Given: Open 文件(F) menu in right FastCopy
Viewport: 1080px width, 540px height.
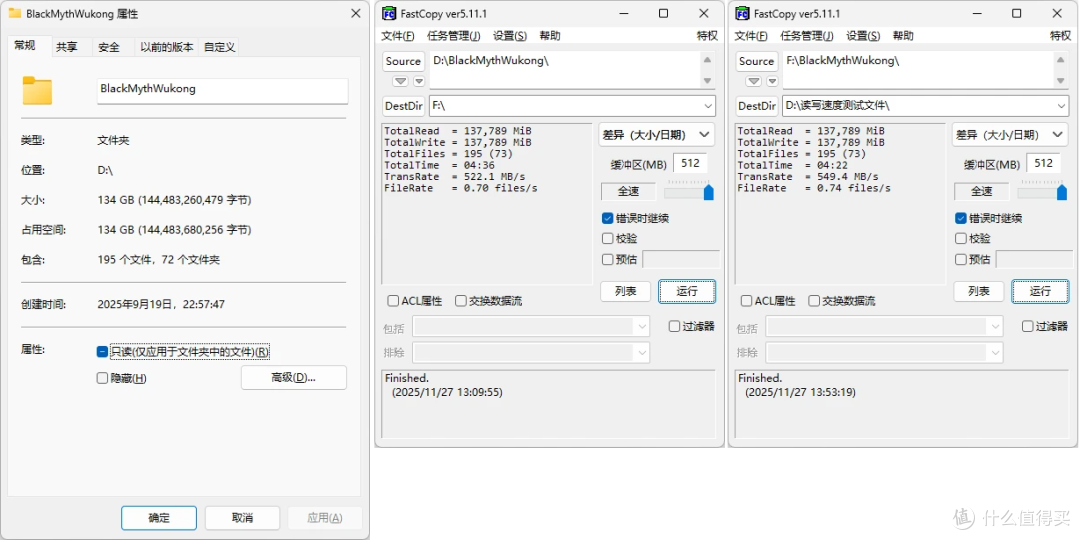Looking at the screenshot, I should coord(751,36).
